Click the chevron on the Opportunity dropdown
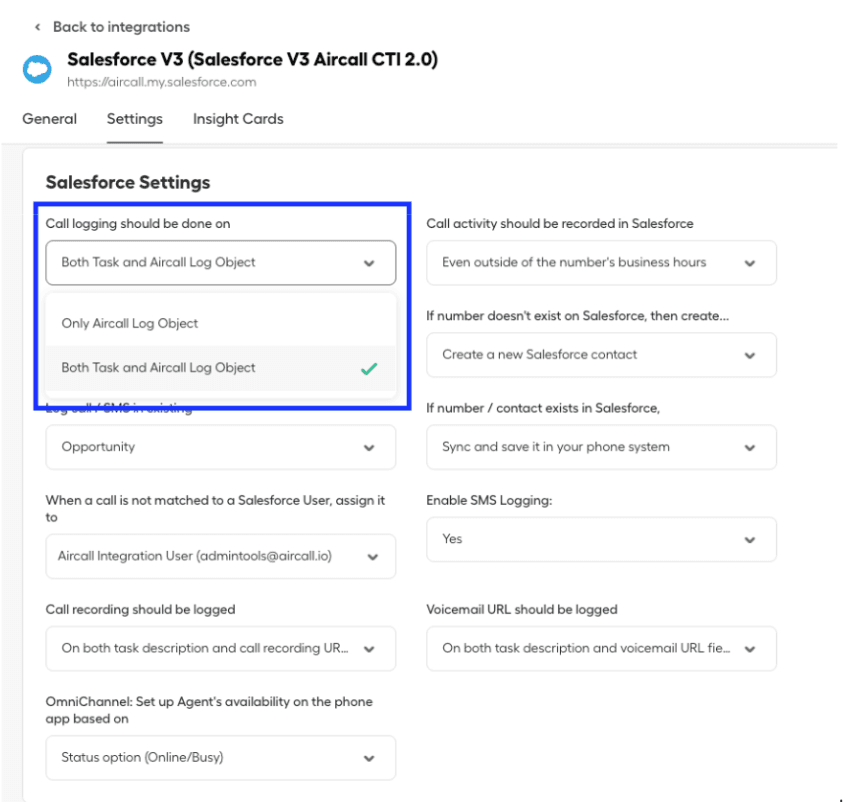The width and height of the screenshot is (854, 802). pos(368,447)
